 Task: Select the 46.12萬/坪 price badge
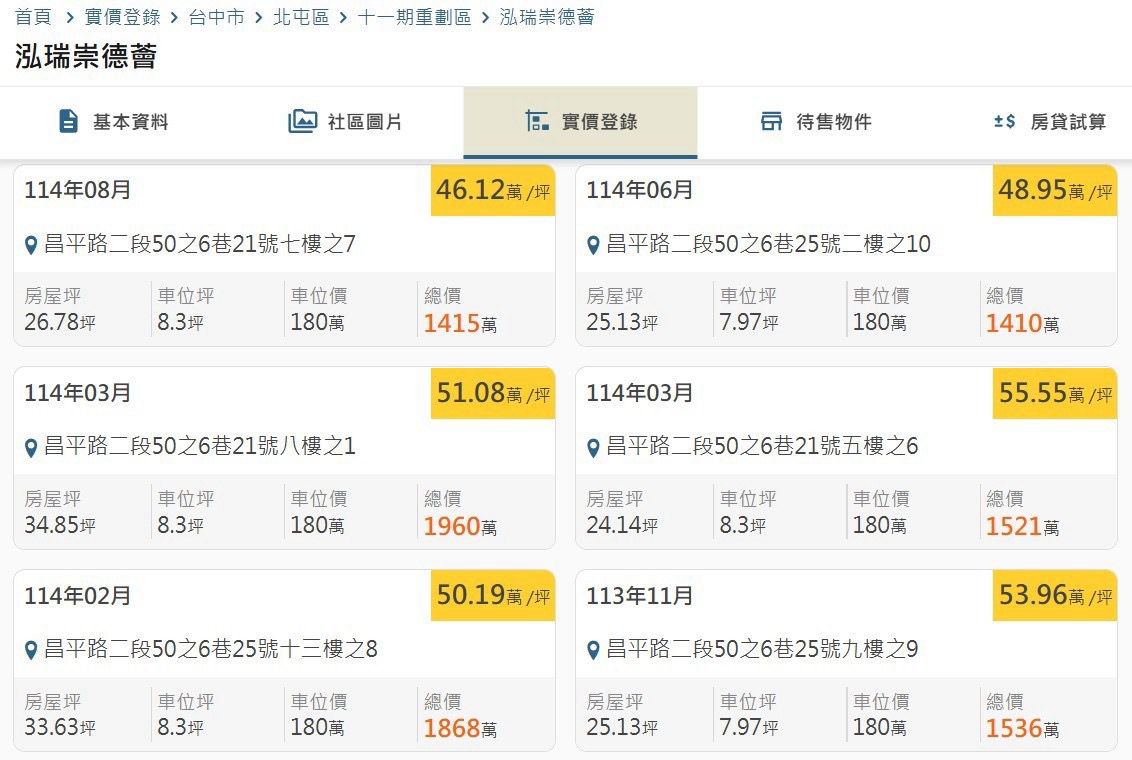493,190
